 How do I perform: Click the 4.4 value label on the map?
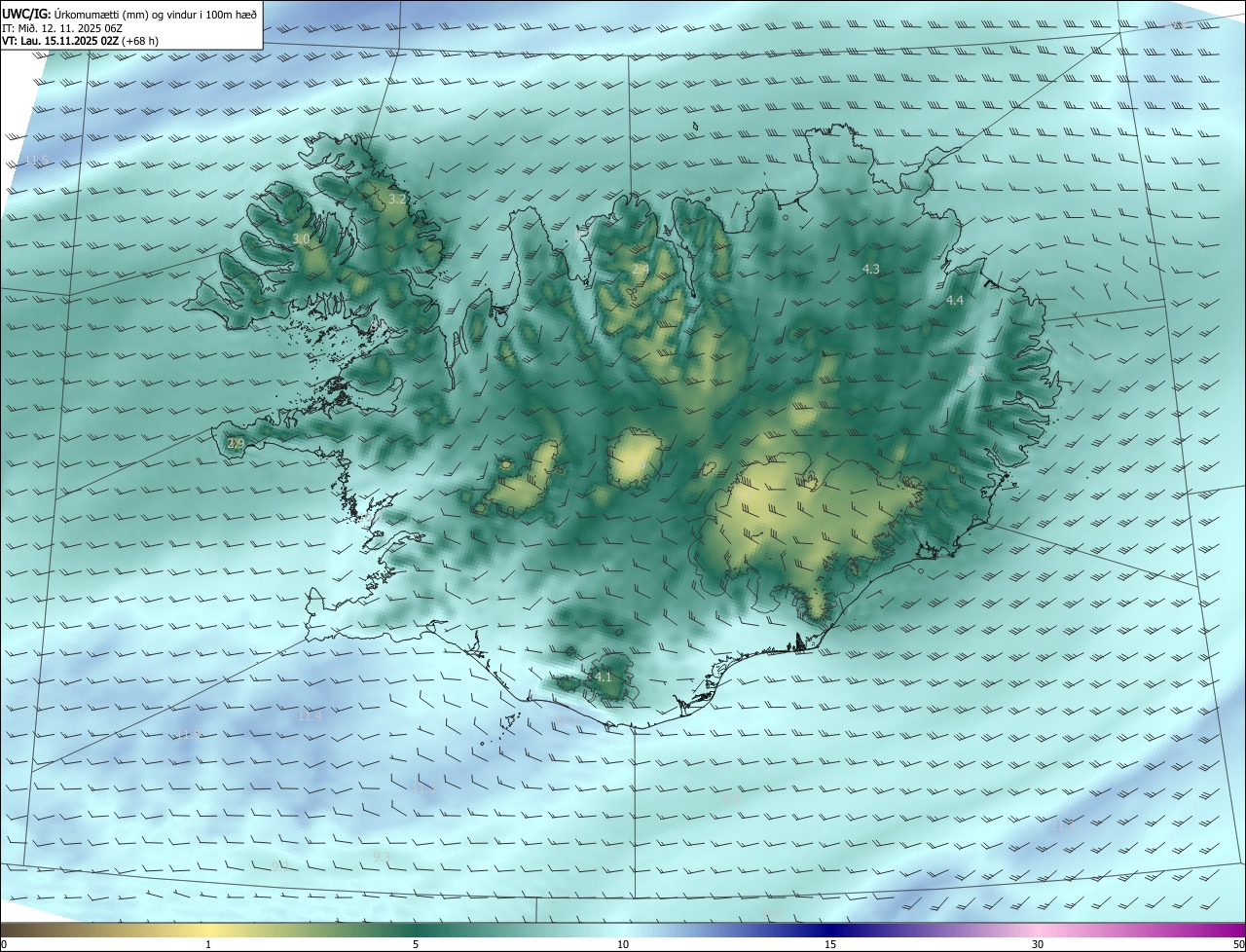click(x=955, y=301)
